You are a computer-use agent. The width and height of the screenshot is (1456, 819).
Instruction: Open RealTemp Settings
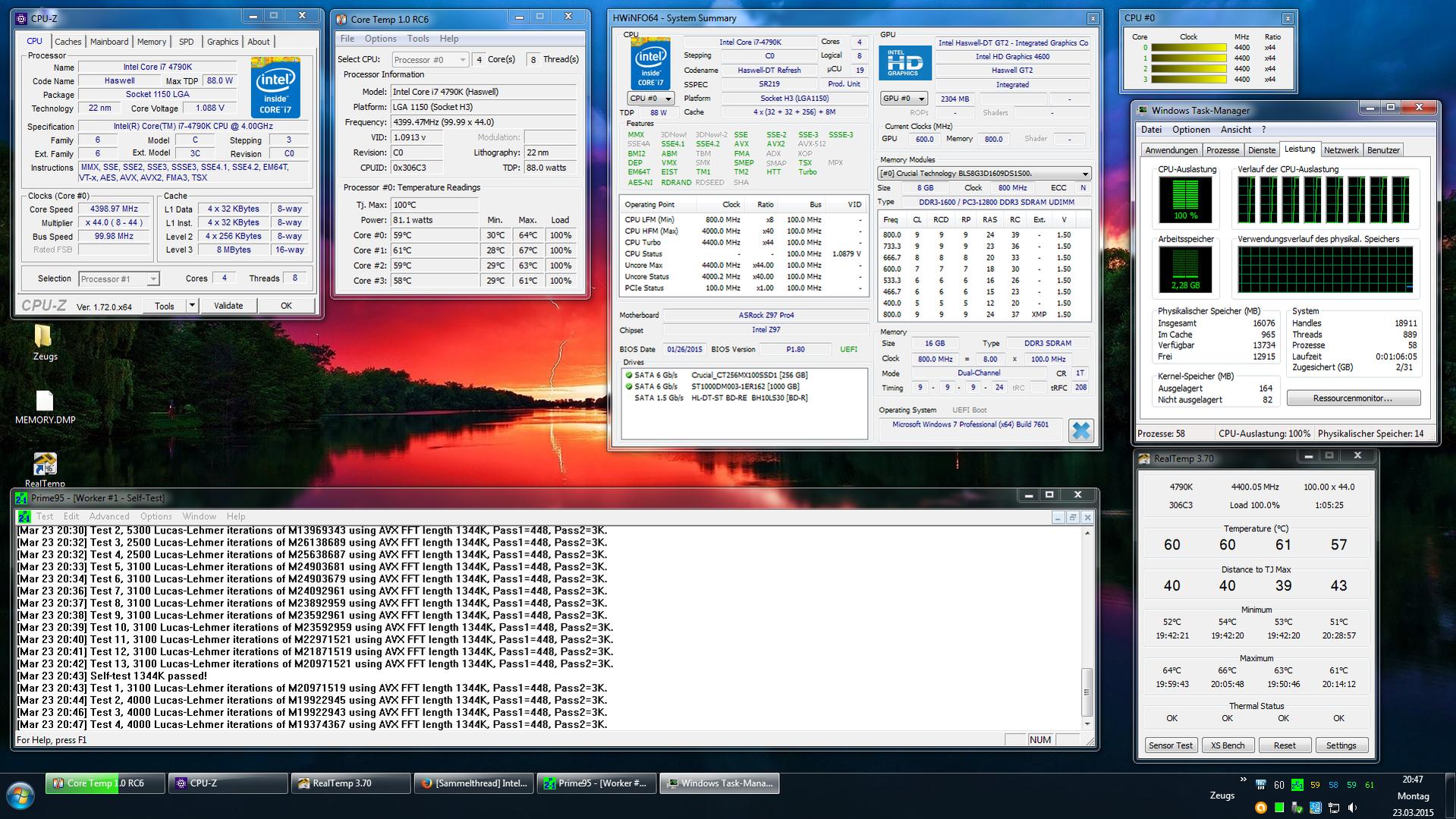pos(1341,745)
